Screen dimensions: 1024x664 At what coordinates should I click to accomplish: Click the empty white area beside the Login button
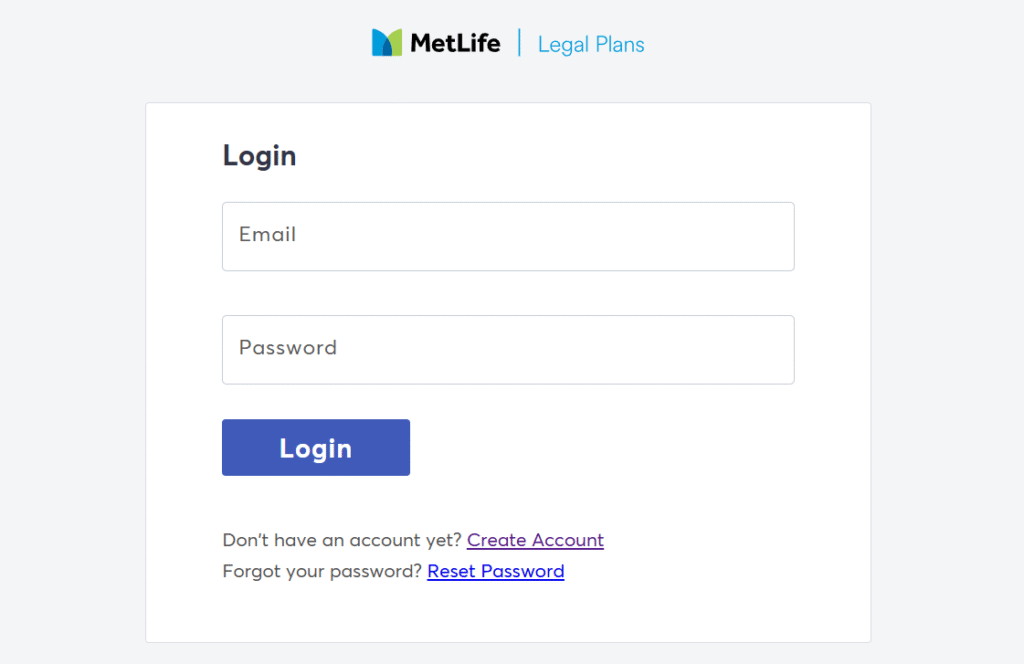click(x=601, y=447)
